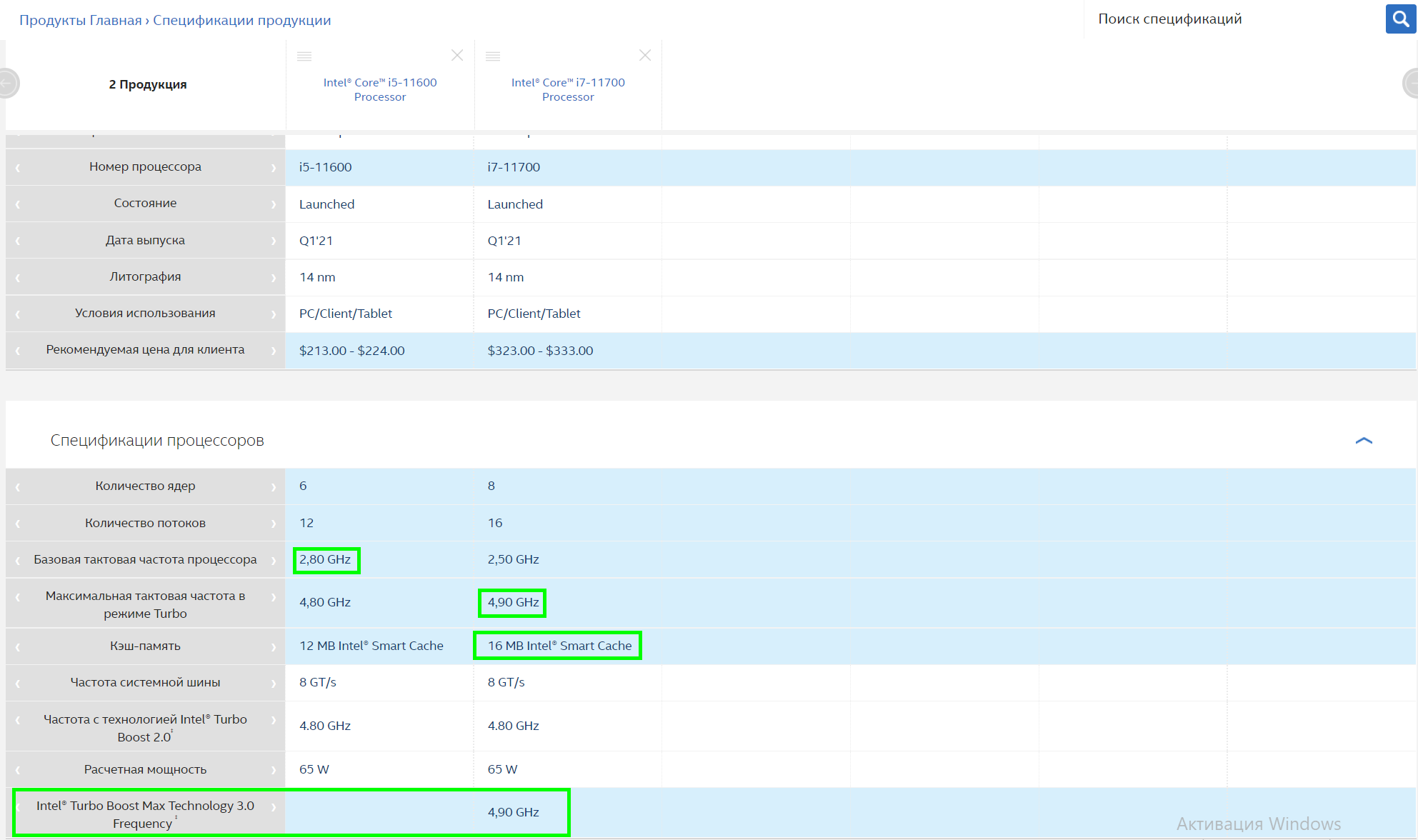Screen dimensions: 1418x840
Task: Remove the Core i5-11600 column
Action: coord(457,55)
